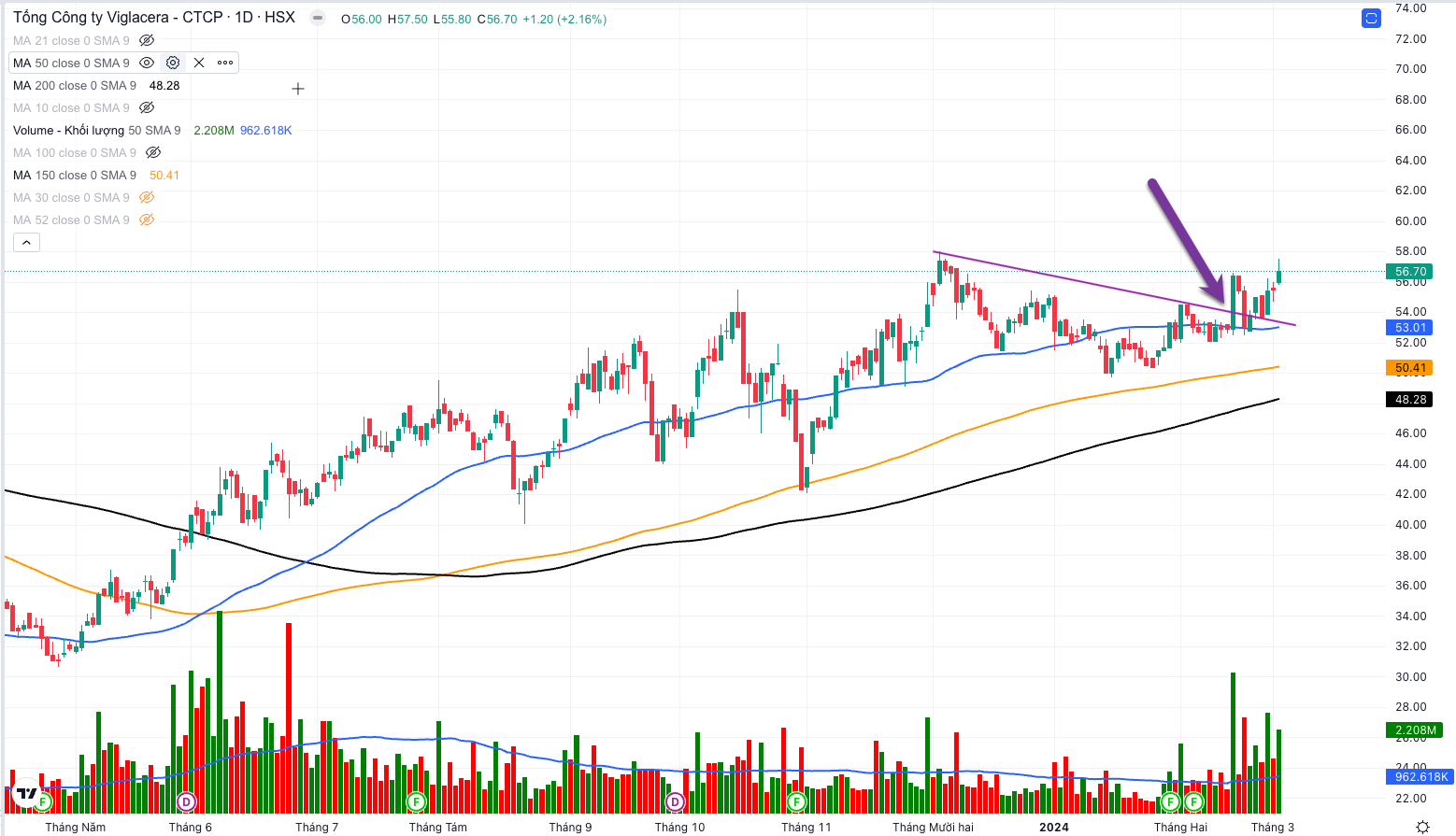
Task: Unhide the MA 10 indicator
Action: (147, 107)
